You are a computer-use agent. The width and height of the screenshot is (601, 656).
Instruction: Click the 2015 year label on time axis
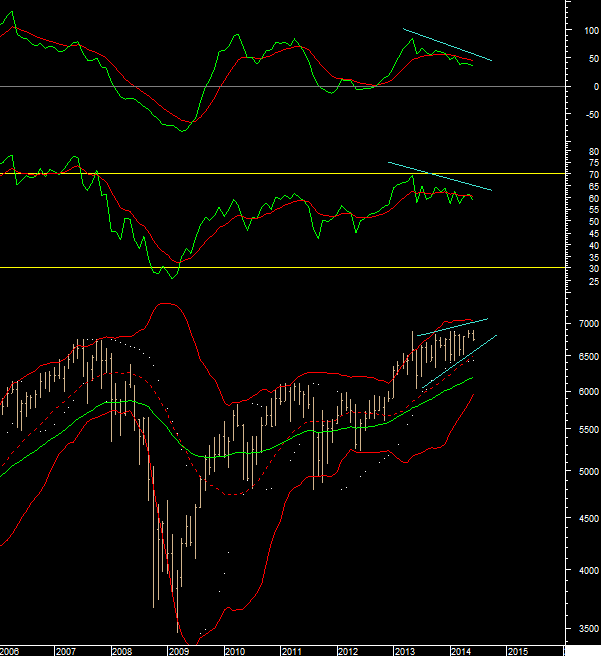(x=518, y=651)
